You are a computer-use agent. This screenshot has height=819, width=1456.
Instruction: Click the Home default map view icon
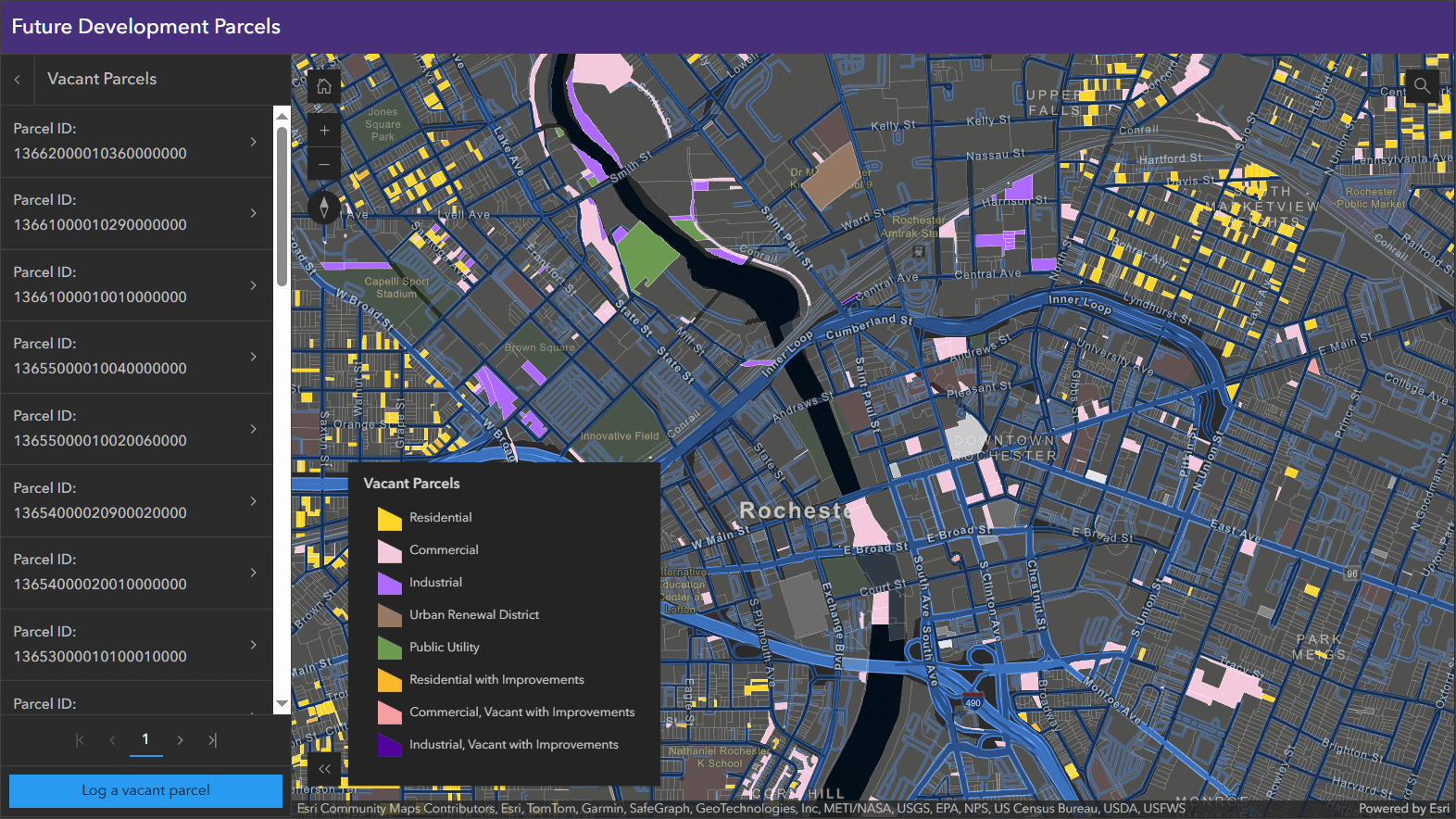[x=324, y=86]
